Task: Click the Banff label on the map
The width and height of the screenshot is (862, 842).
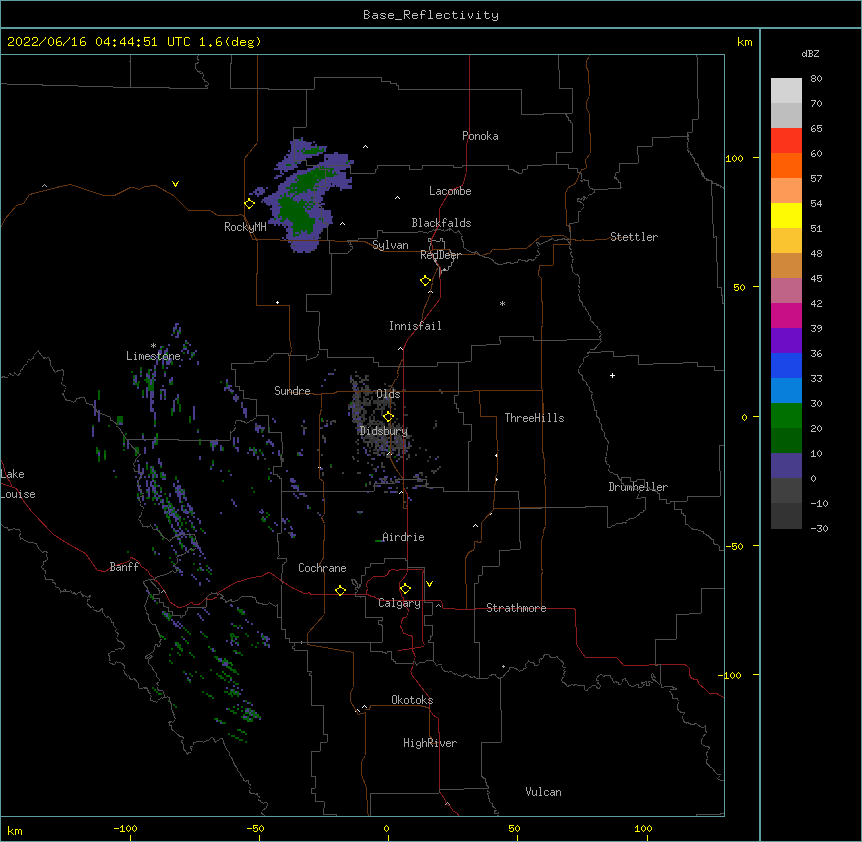Action: [x=124, y=567]
